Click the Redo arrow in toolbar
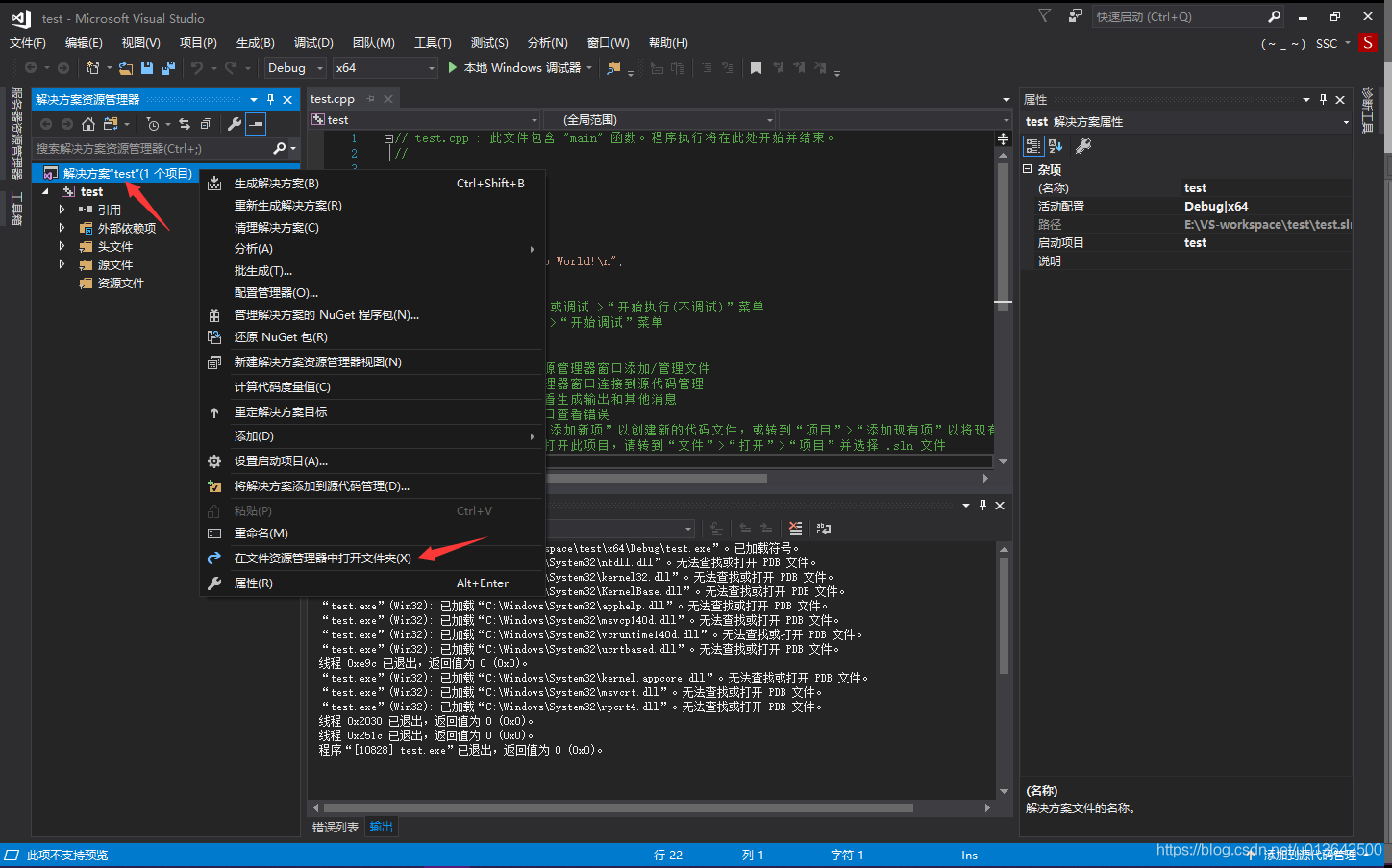The height and width of the screenshot is (868, 1392). pyautogui.click(x=231, y=68)
